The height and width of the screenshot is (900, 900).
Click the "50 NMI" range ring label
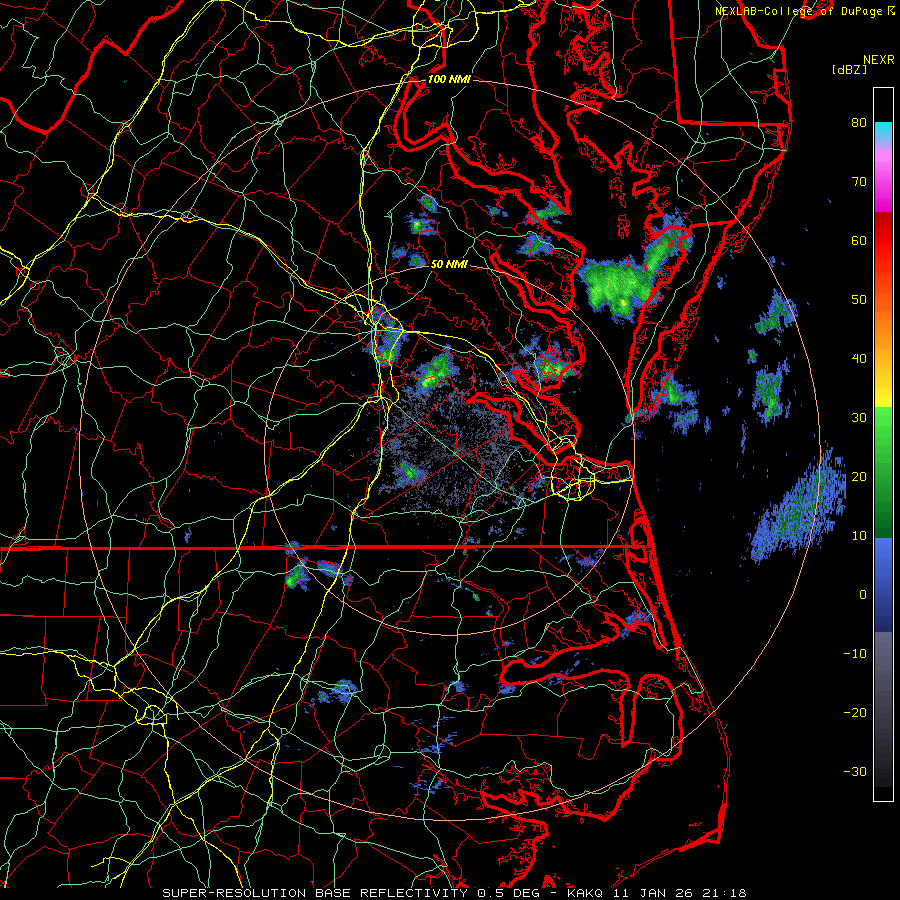pyautogui.click(x=449, y=264)
